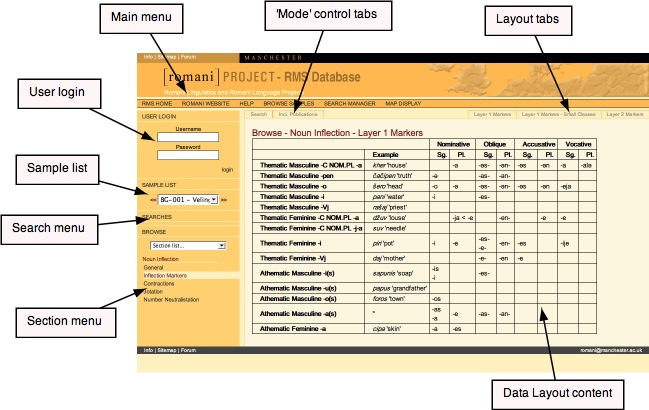Open RMS HOME in the main menu
The width and height of the screenshot is (649, 410).
(157, 103)
